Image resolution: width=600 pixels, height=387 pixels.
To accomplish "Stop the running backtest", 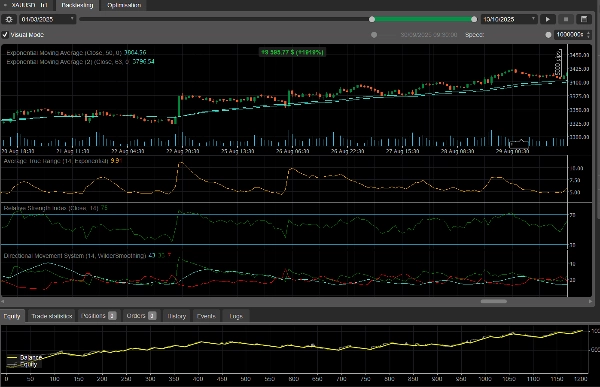I will point(566,19).
